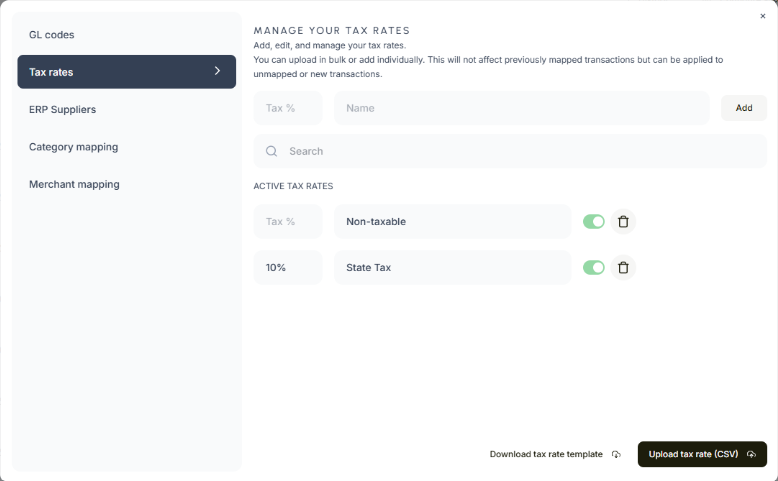Screen dimensions: 778x481
Task: Disable the State Tax toggle
Action: 594,267
